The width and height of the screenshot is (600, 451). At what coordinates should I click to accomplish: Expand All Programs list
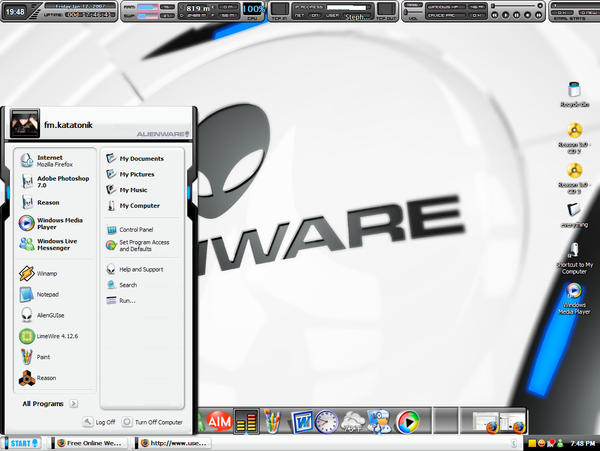(50, 404)
